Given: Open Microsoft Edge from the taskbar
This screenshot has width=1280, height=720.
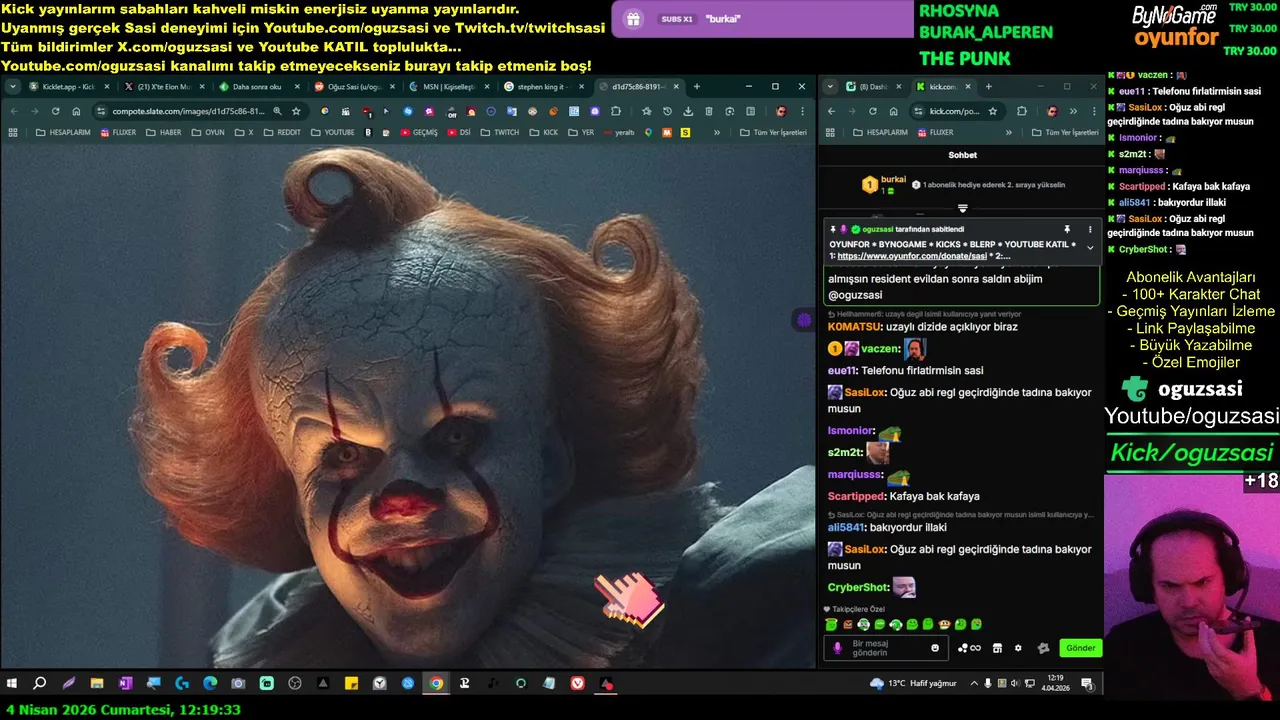Looking at the screenshot, I should (x=210, y=684).
